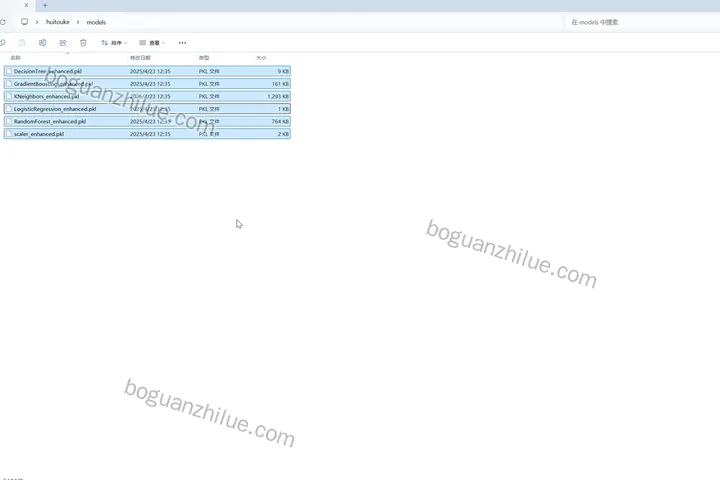Open the 查看 (View) dropdown
The width and height of the screenshot is (720, 480).
[x=152, y=43]
